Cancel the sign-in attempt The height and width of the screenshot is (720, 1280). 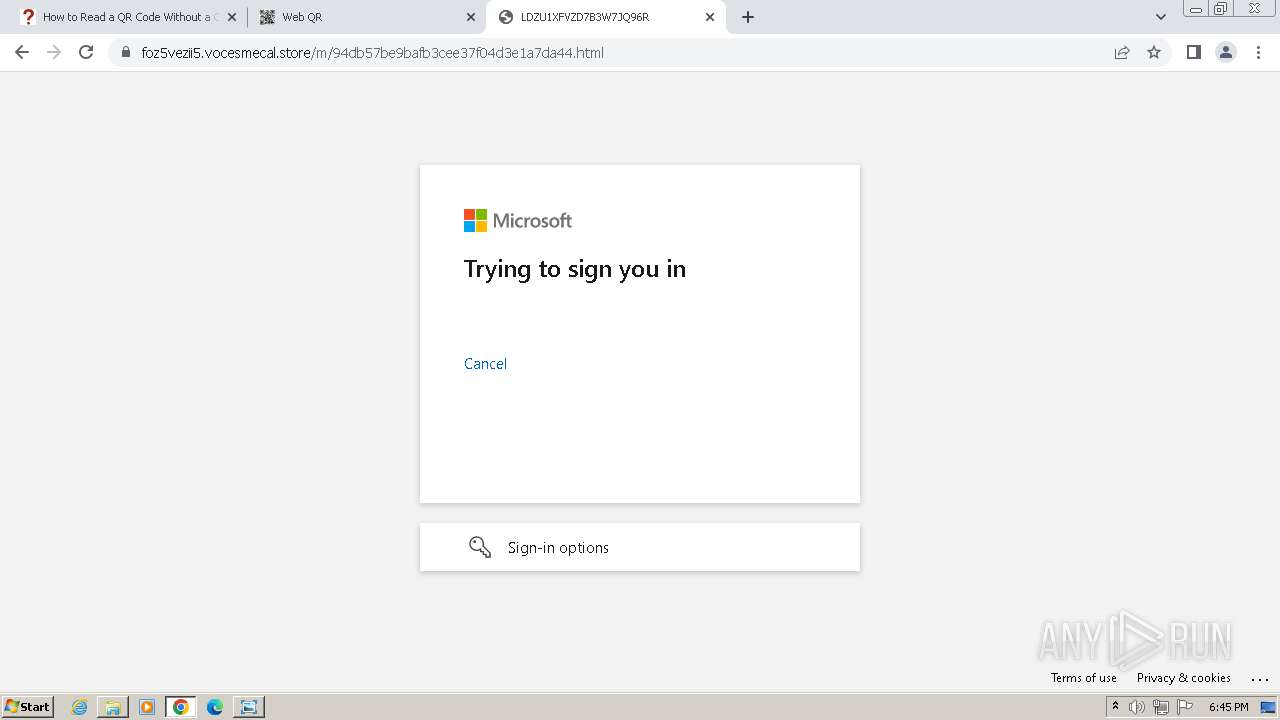pyautogui.click(x=485, y=364)
